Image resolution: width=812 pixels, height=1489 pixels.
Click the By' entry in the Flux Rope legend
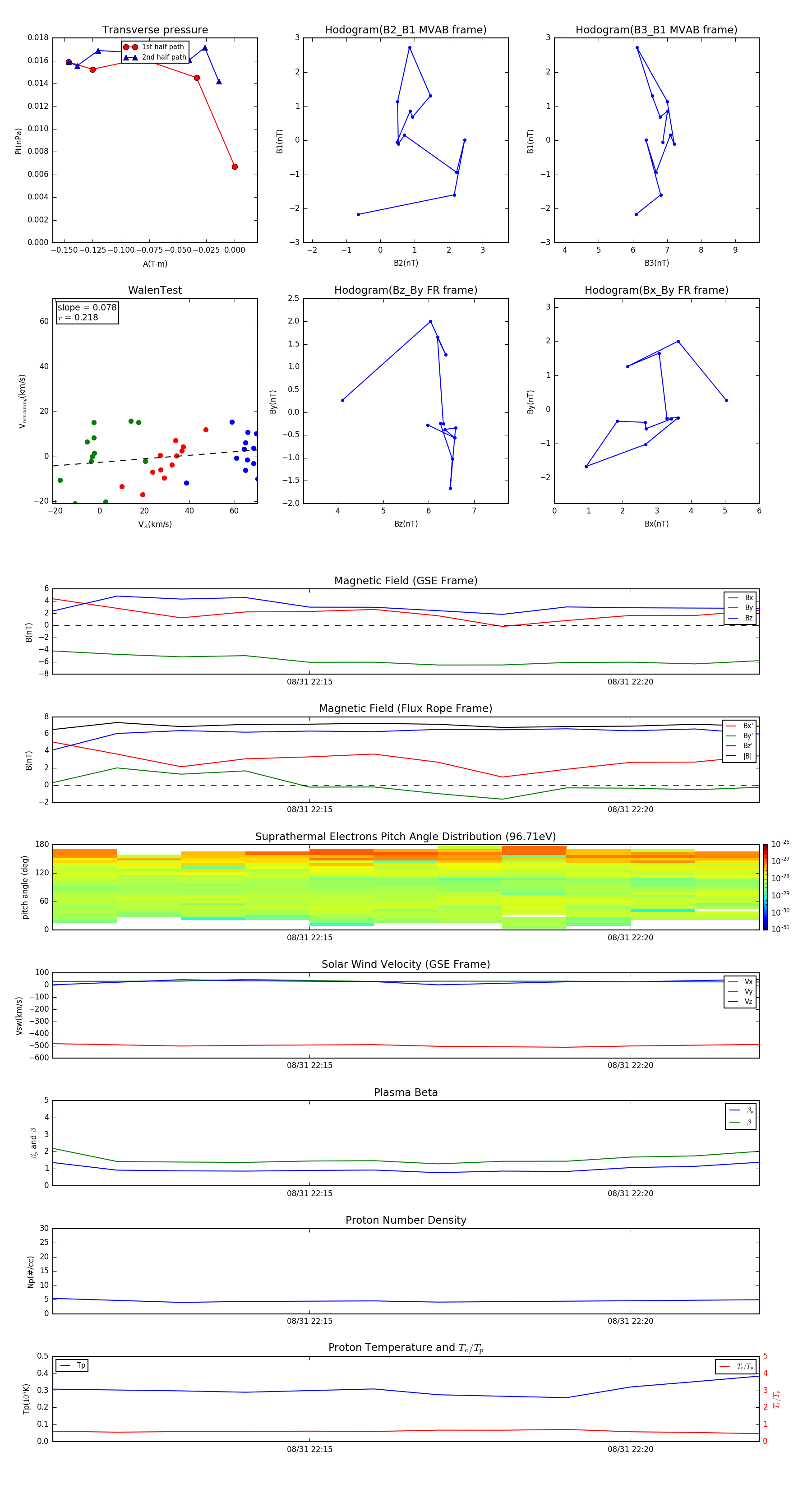(x=739, y=736)
